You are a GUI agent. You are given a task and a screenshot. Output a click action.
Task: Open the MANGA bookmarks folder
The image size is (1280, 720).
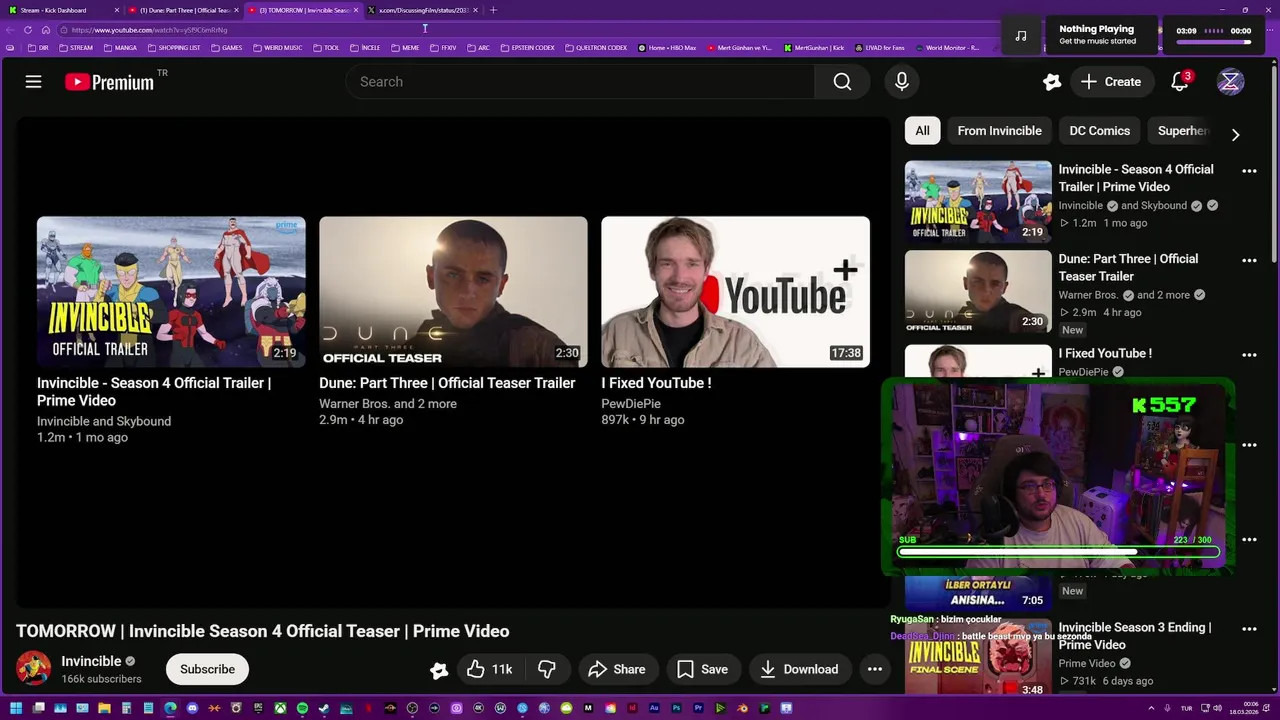point(120,48)
